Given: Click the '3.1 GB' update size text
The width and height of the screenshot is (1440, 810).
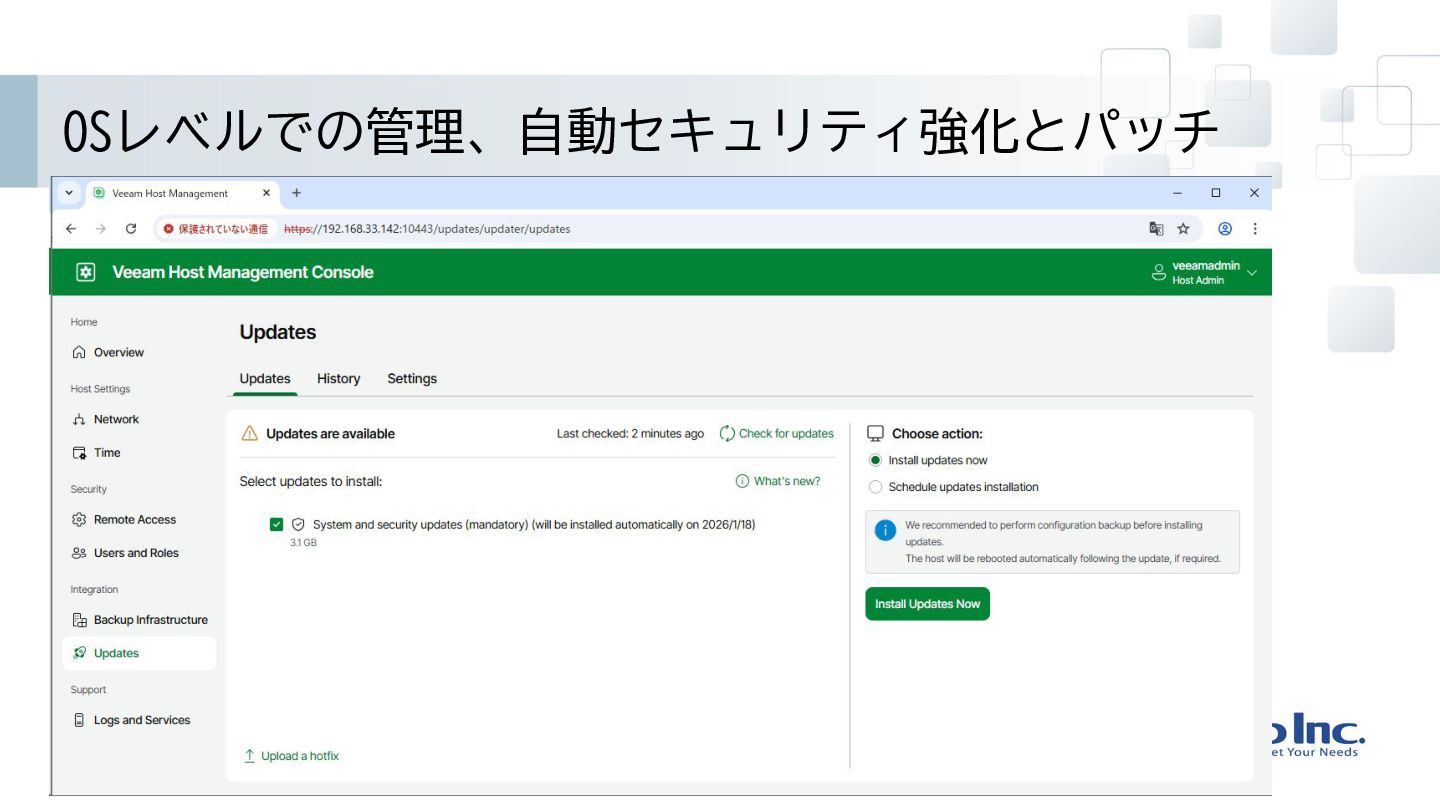Looking at the screenshot, I should 303,542.
